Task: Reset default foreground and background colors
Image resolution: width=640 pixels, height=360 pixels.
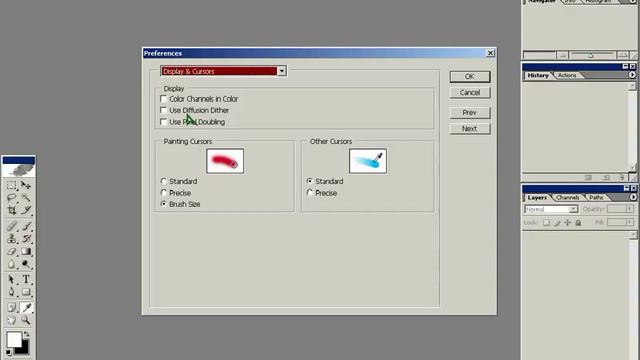Action: pyautogui.click(x=9, y=352)
